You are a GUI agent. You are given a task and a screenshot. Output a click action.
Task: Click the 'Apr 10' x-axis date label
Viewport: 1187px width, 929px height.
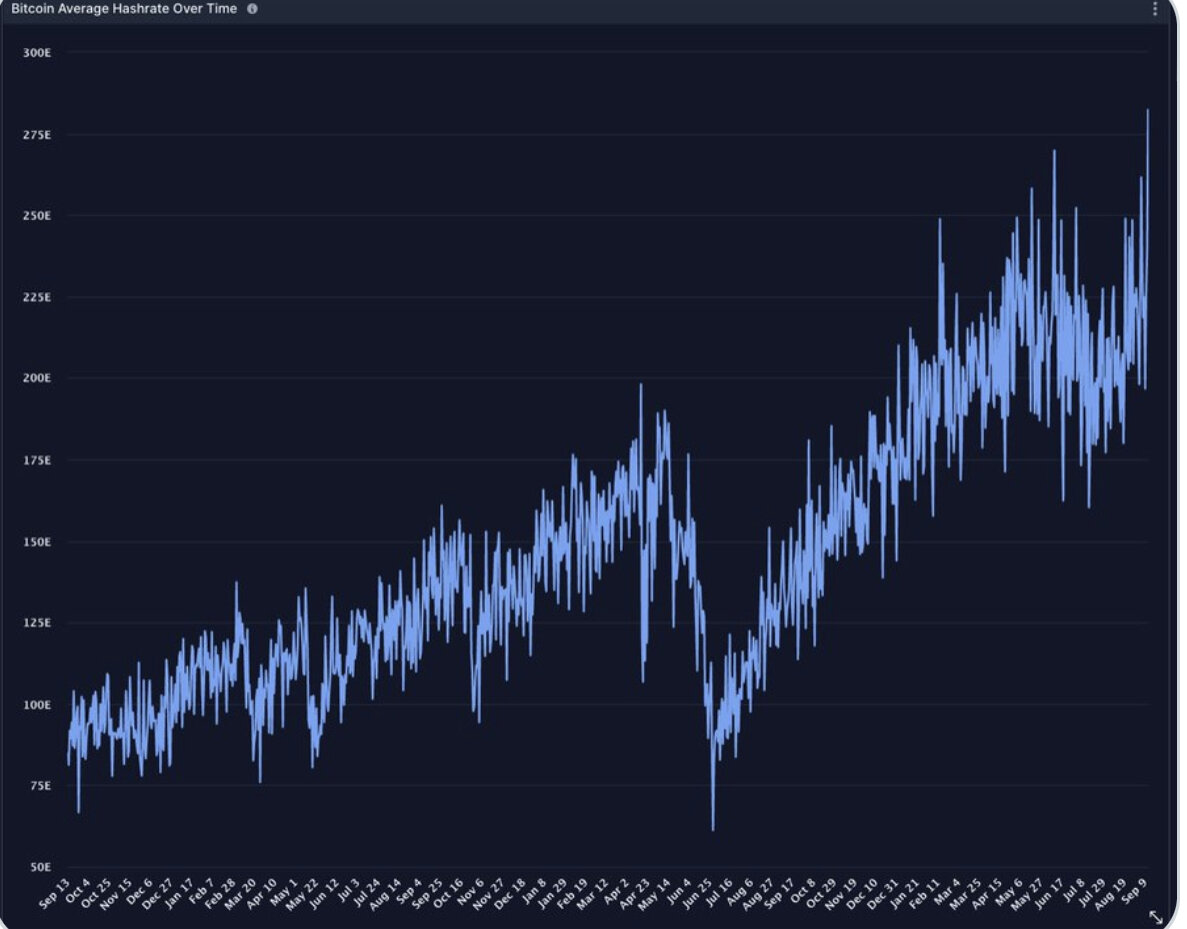coord(263,893)
